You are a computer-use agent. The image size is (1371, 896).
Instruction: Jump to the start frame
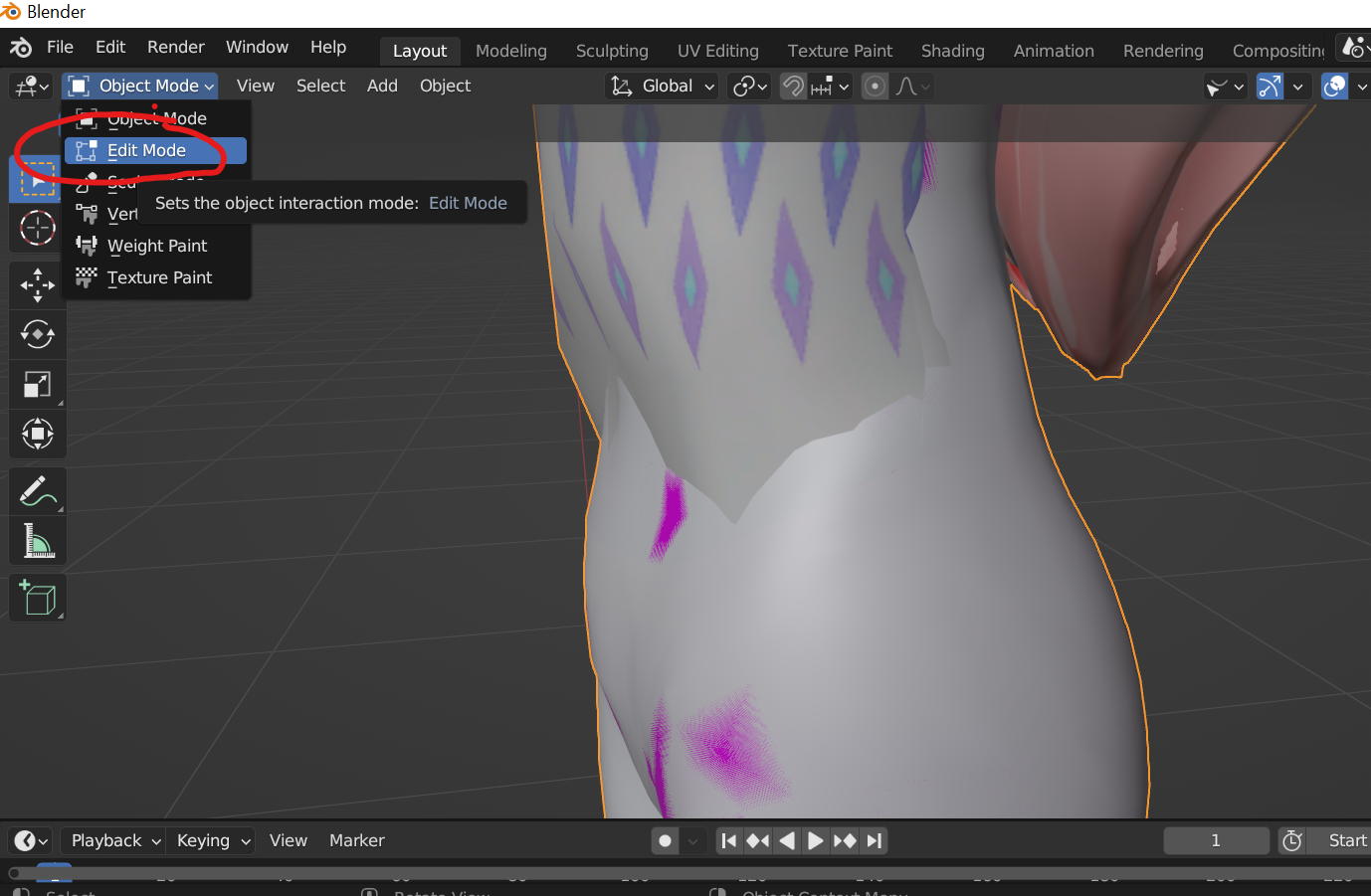pos(729,841)
